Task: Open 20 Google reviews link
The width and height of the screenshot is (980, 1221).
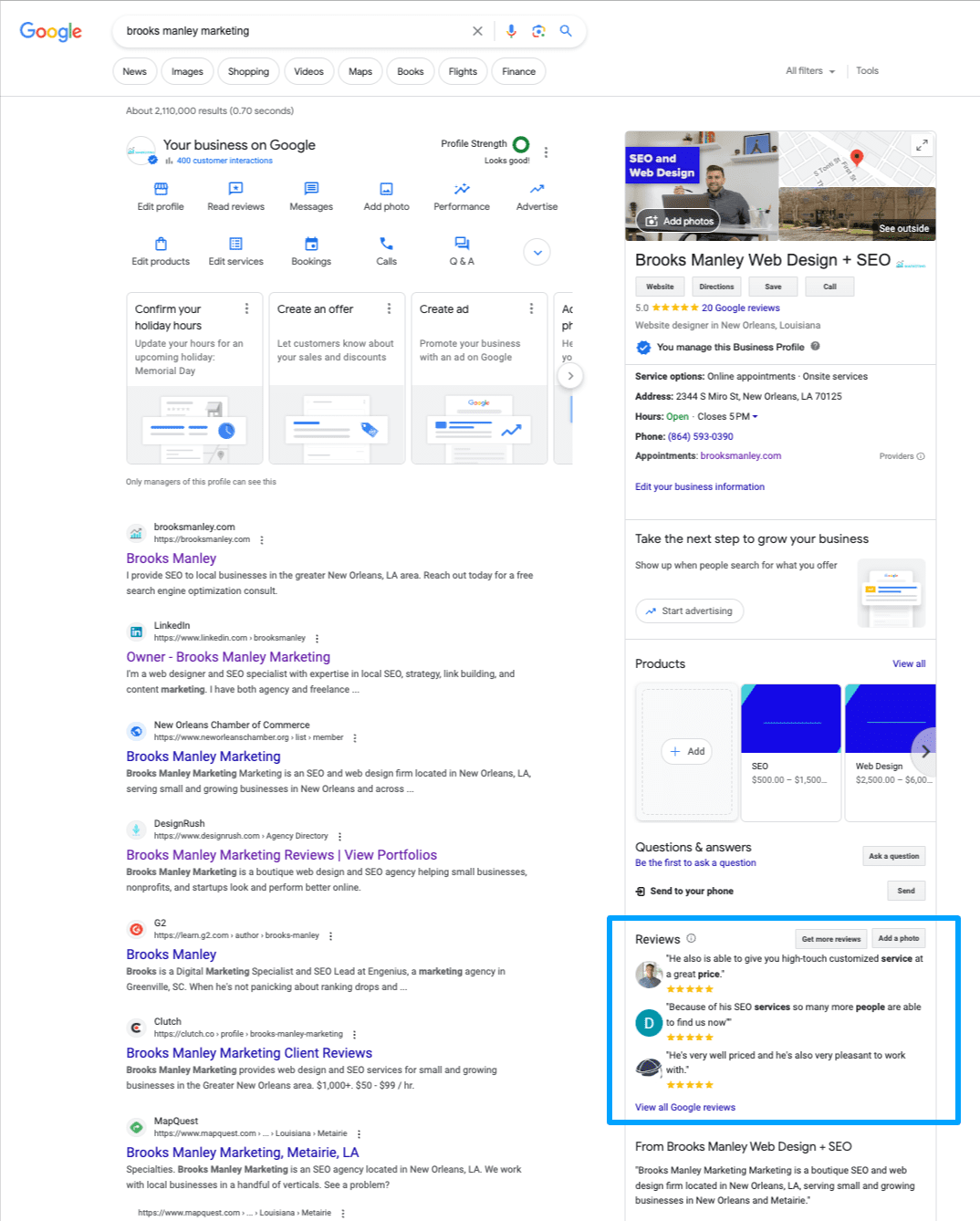Action: 741,308
